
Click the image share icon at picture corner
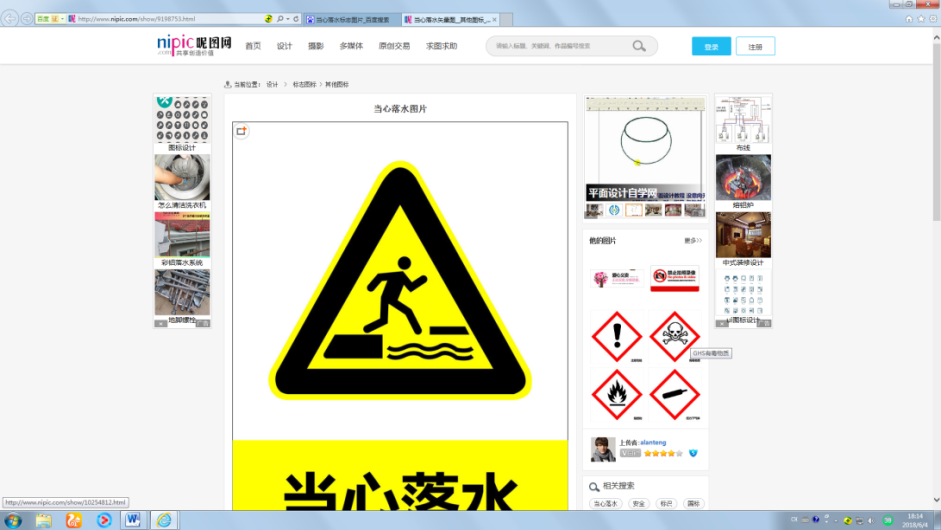(241, 131)
